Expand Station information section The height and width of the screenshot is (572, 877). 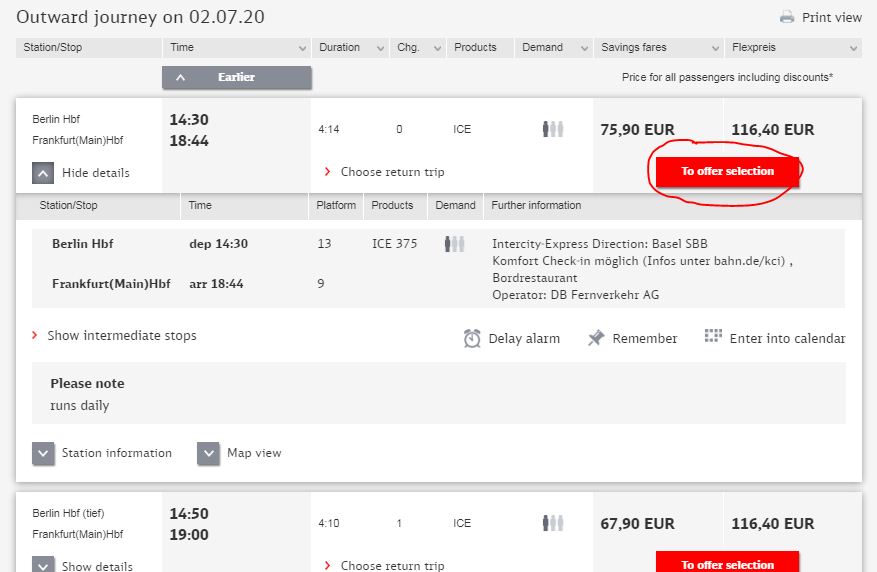click(43, 453)
